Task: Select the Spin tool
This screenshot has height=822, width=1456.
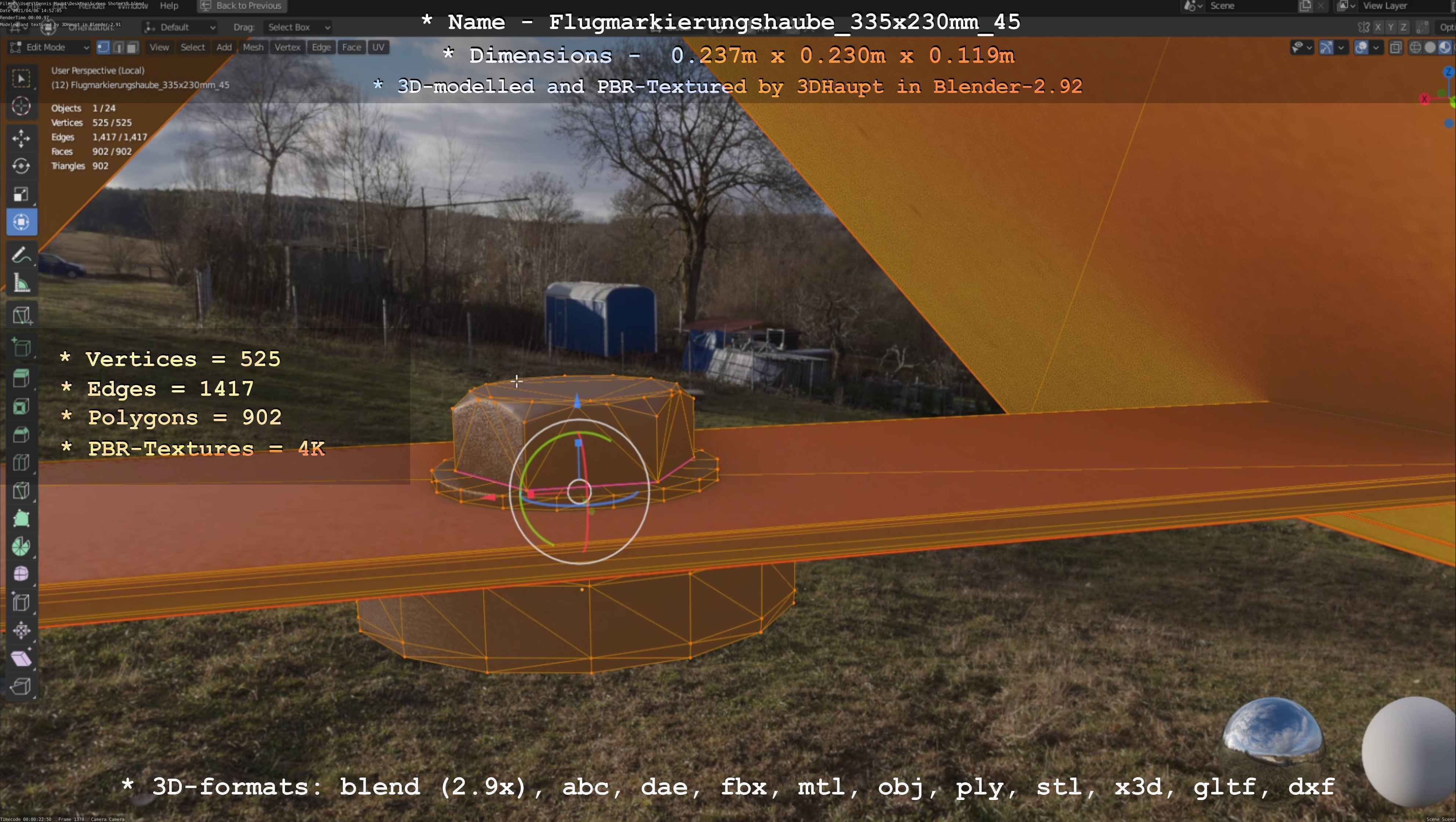Action: tap(21, 546)
